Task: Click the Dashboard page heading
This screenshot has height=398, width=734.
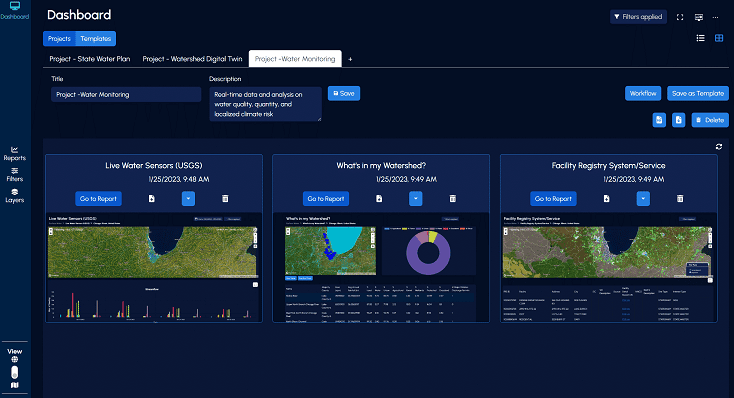Action: [79, 15]
